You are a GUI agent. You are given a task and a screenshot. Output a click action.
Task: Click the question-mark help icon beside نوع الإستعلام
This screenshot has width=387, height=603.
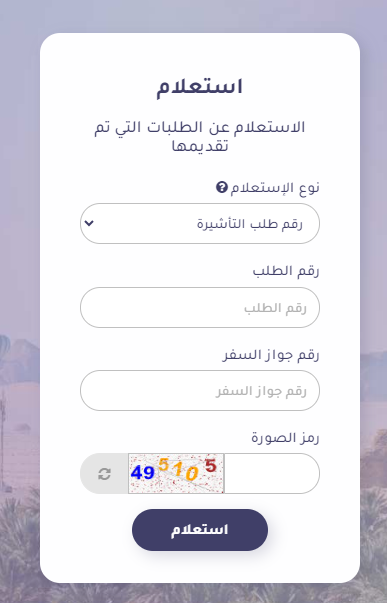222,188
